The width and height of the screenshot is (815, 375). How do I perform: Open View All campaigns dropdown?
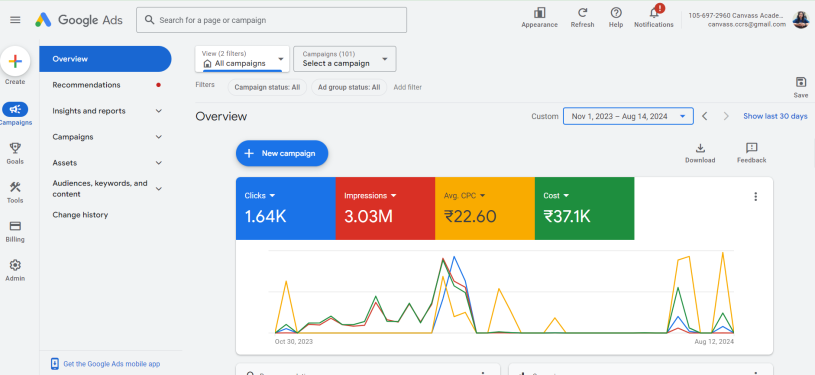(241, 59)
